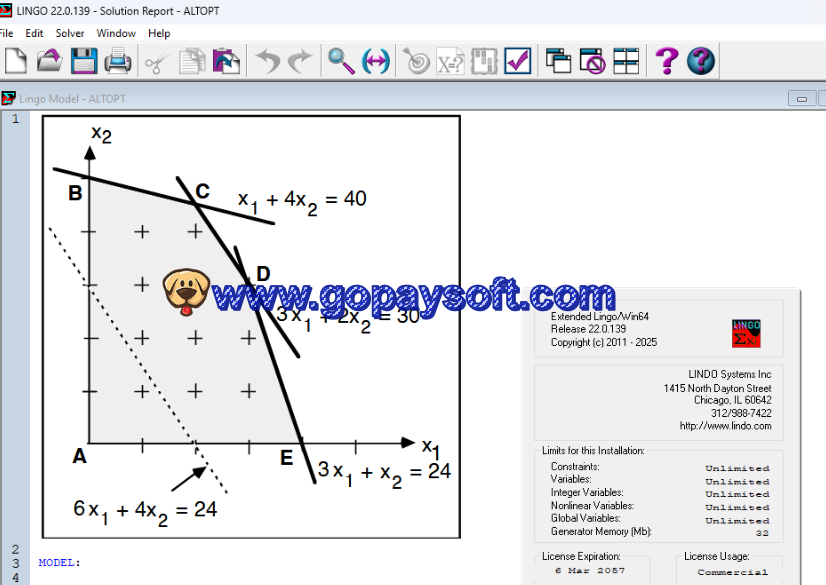Minimize the Lingo Model ALTOPT child window

point(800,98)
